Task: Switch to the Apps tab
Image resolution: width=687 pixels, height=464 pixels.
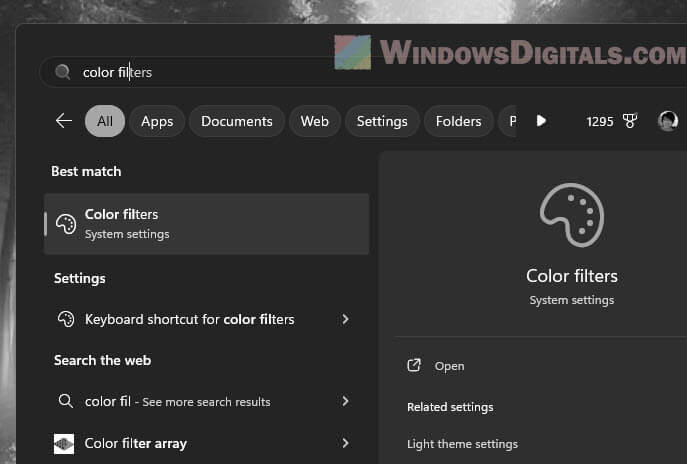Action: click(x=157, y=121)
